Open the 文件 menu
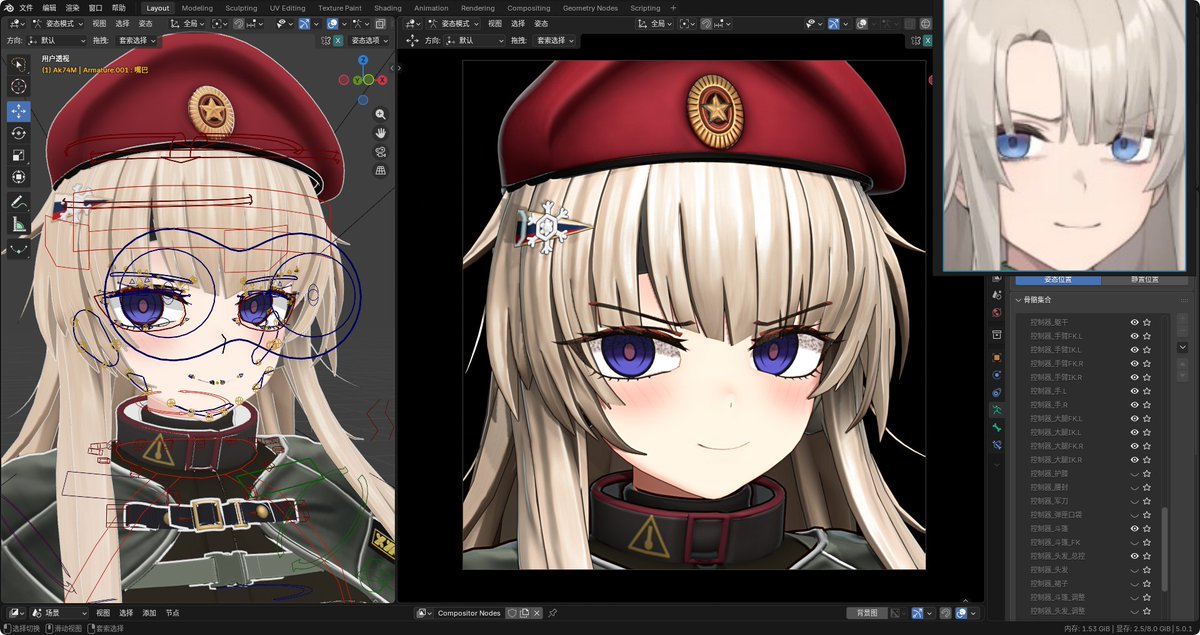Image resolution: width=1200 pixels, height=635 pixels. pyautogui.click(x=27, y=7)
